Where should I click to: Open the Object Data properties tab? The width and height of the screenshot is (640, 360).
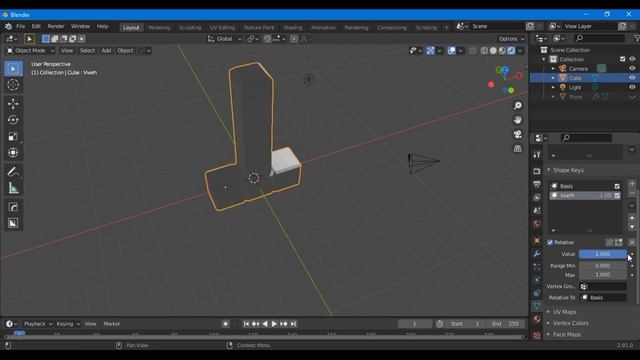point(537,306)
